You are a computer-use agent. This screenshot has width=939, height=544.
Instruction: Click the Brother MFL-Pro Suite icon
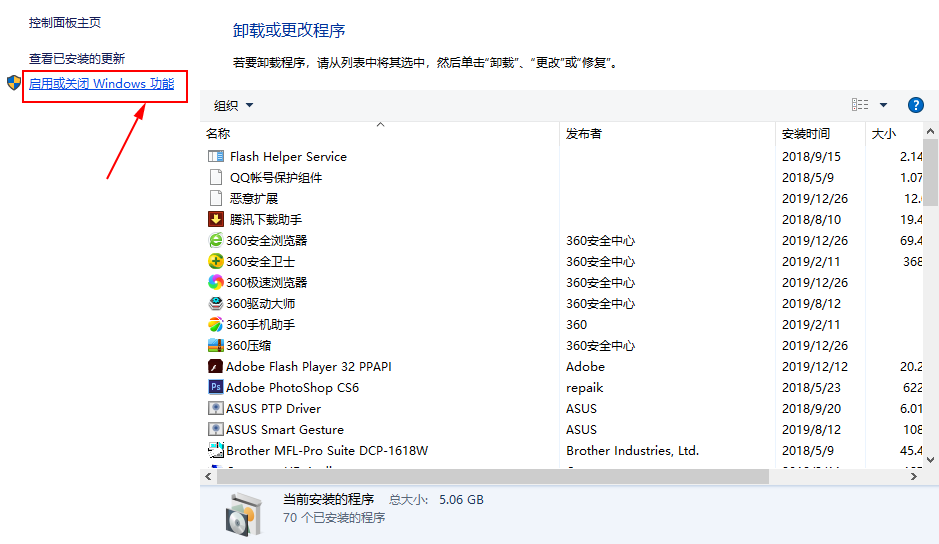point(216,450)
